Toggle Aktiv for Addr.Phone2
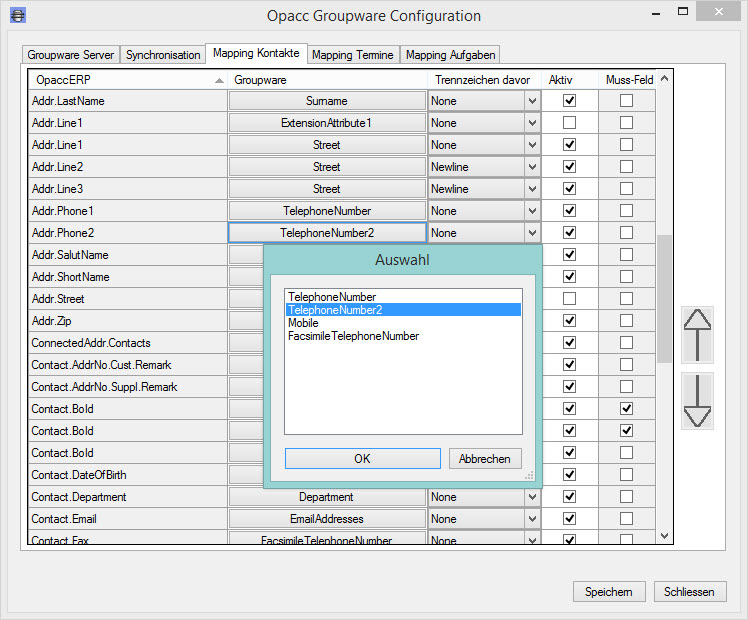 tap(569, 232)
